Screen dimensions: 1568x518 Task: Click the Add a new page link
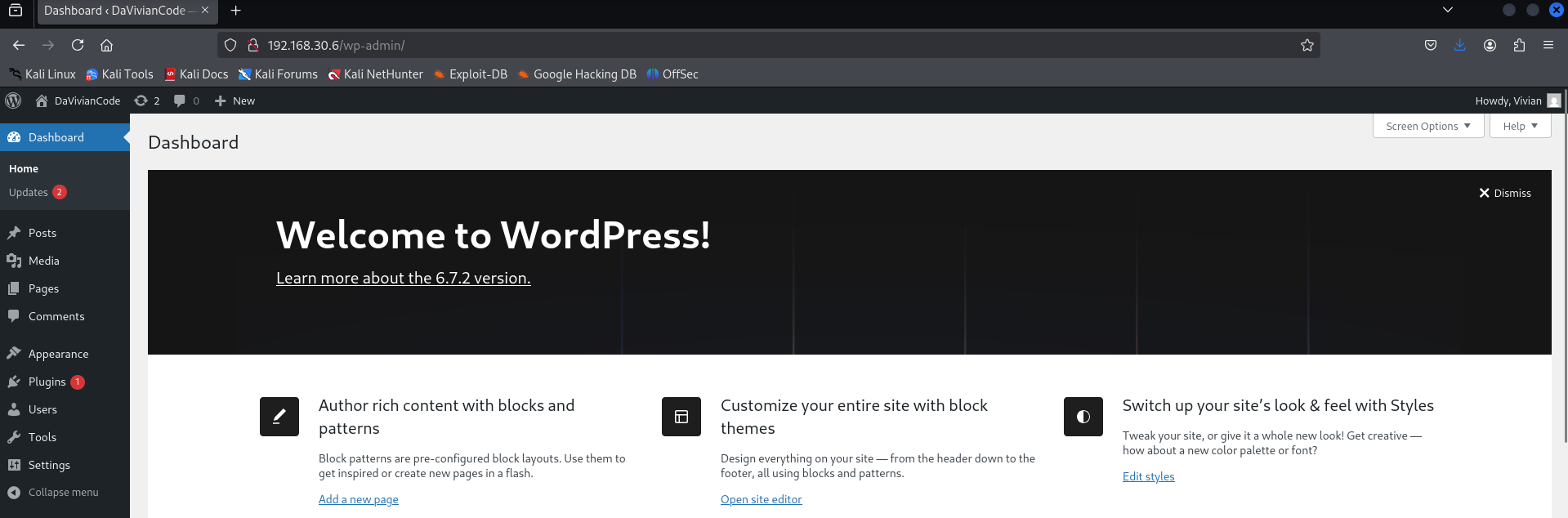[x=359, y=499]
